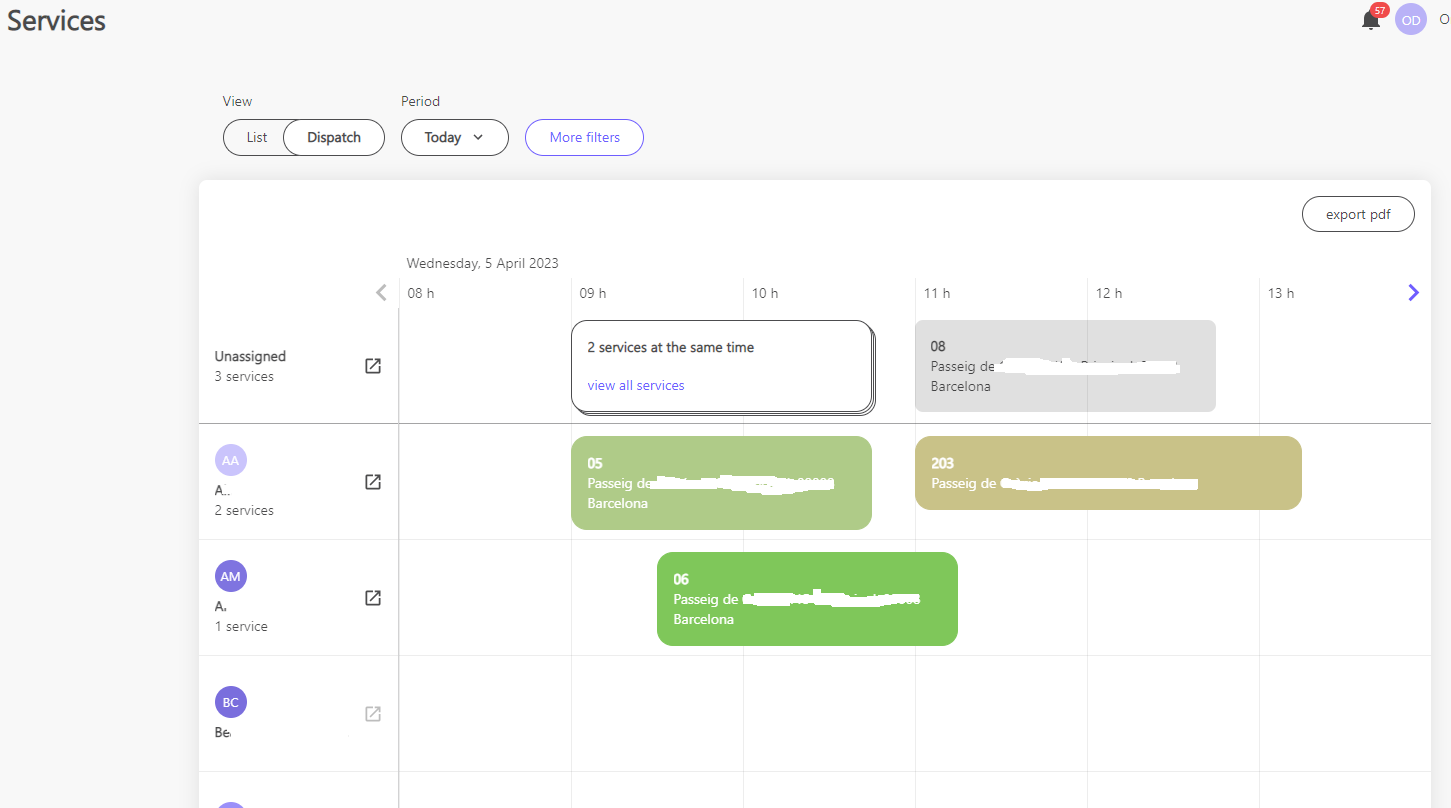Image resolution: width=1451 pixels, height=808 pixels.
Task: Open AA technician's external link icon
Action: point(373,482)
